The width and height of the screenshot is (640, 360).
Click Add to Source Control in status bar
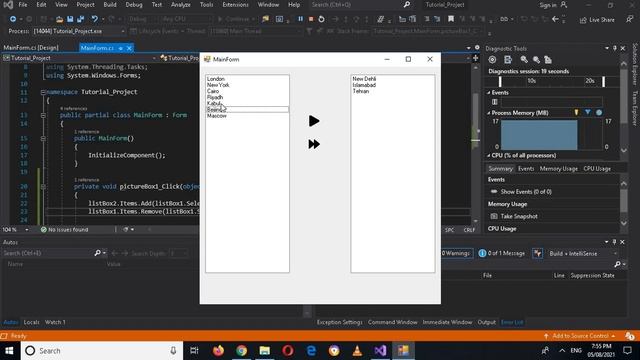tap(580, 336)
